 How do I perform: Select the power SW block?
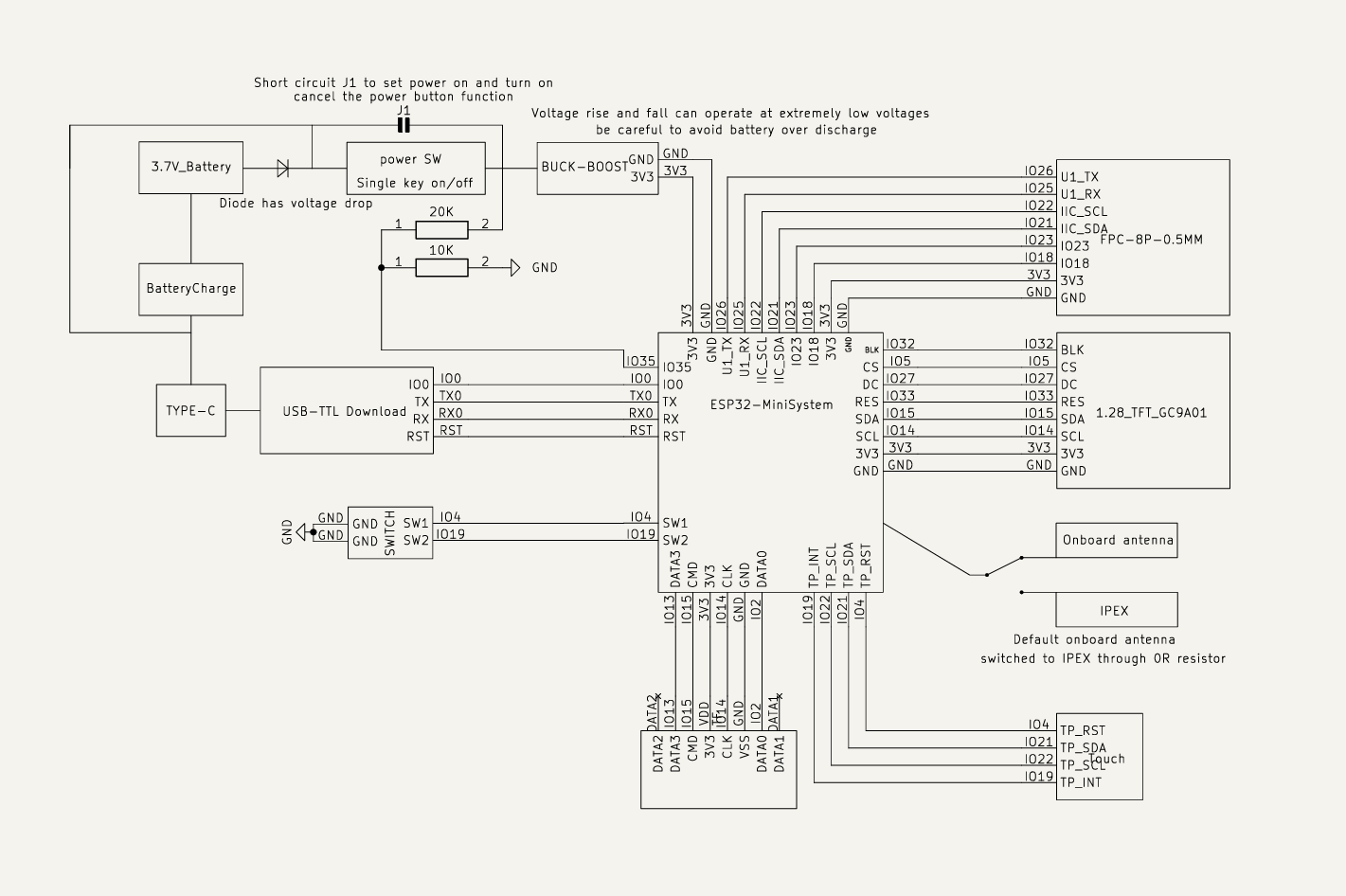416,169
